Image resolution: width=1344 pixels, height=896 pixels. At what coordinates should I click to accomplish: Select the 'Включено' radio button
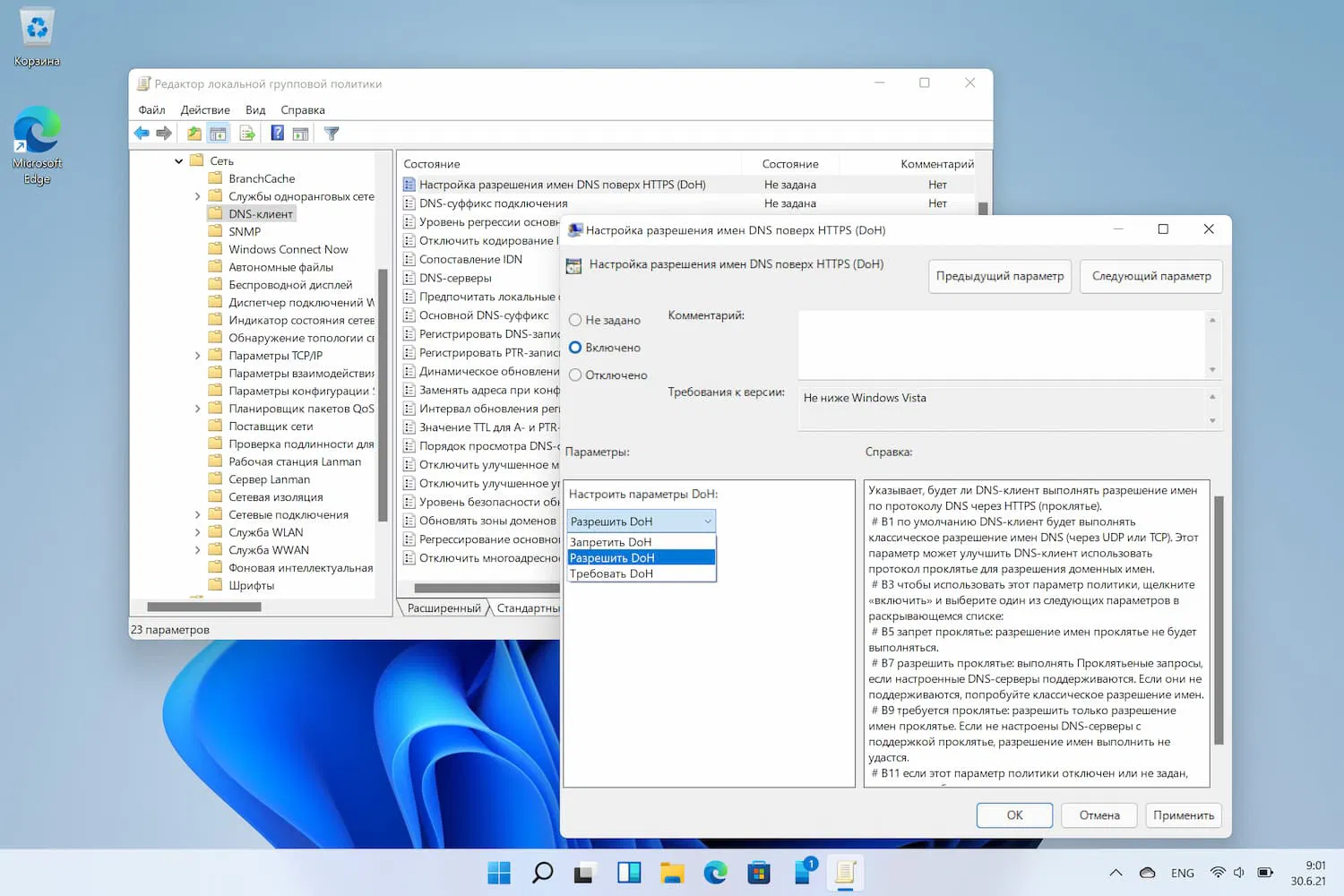[575, 348]
